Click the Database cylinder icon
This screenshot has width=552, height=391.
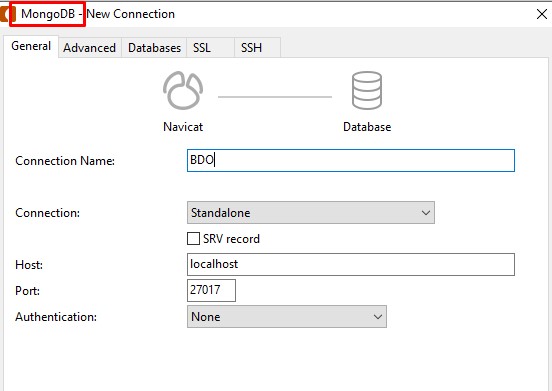[367, 90]
